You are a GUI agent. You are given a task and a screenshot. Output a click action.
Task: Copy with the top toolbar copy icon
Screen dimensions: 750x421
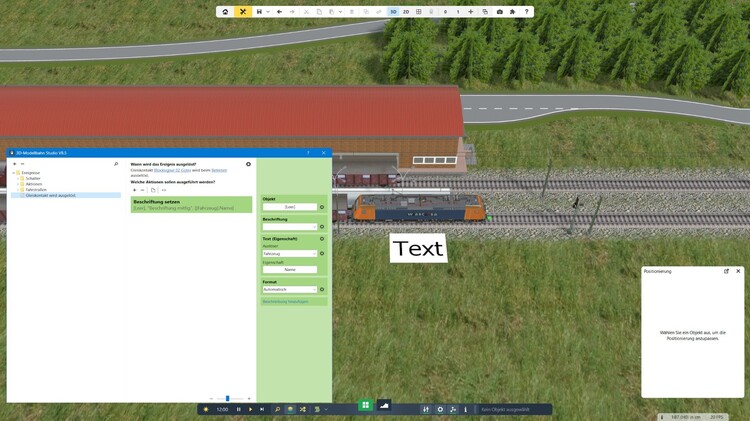click(319, 11)
